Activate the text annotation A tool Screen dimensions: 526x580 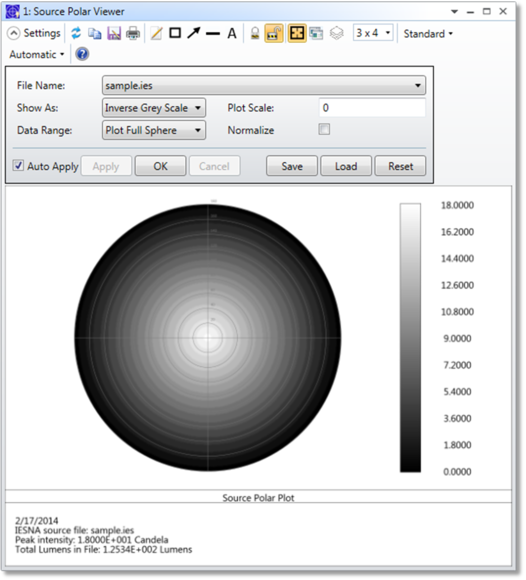pos(232,34)
